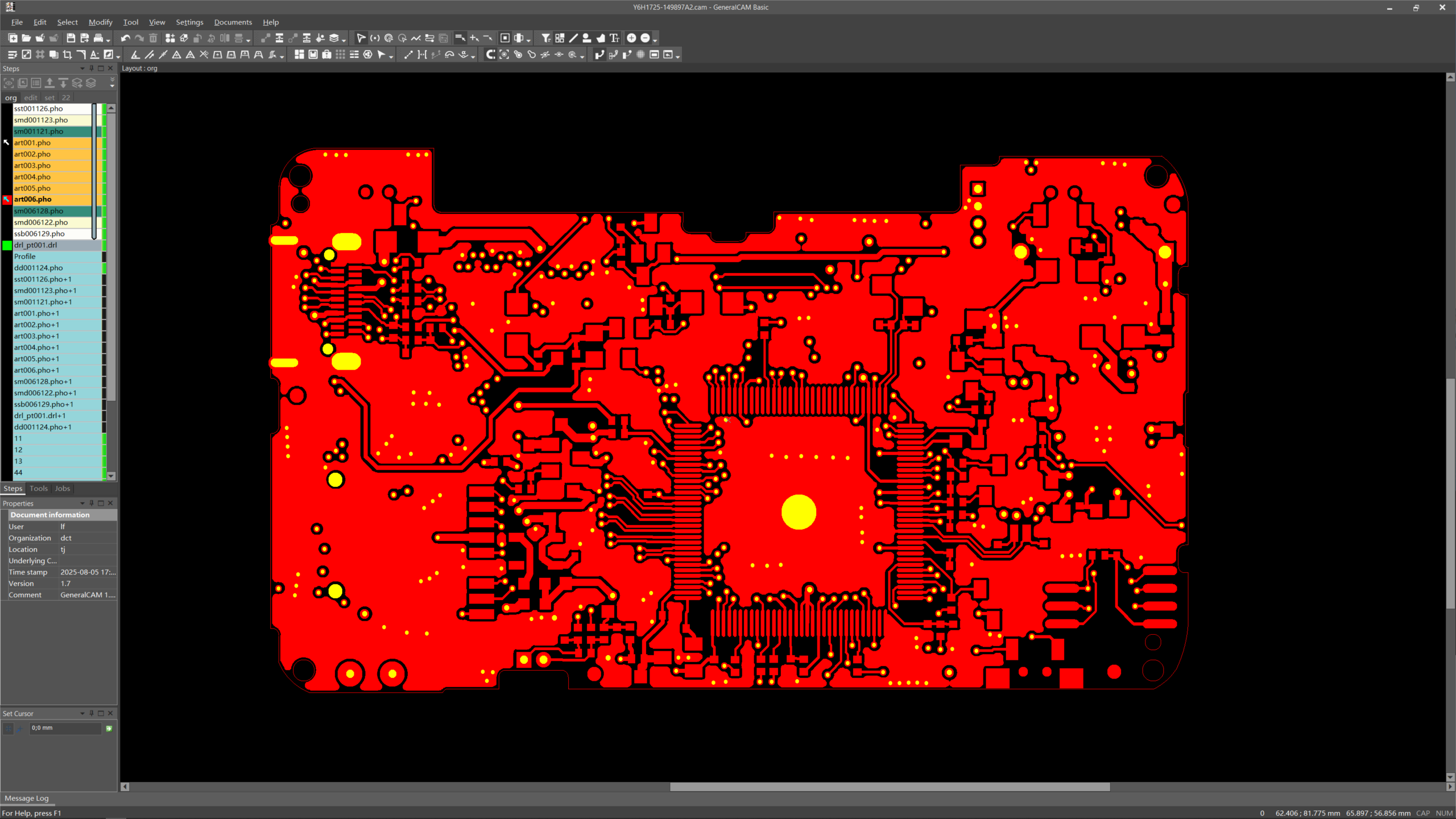Screen dimensions: 1456x819
Task: Switch to the Tools tab
Action: coord(39,489)
